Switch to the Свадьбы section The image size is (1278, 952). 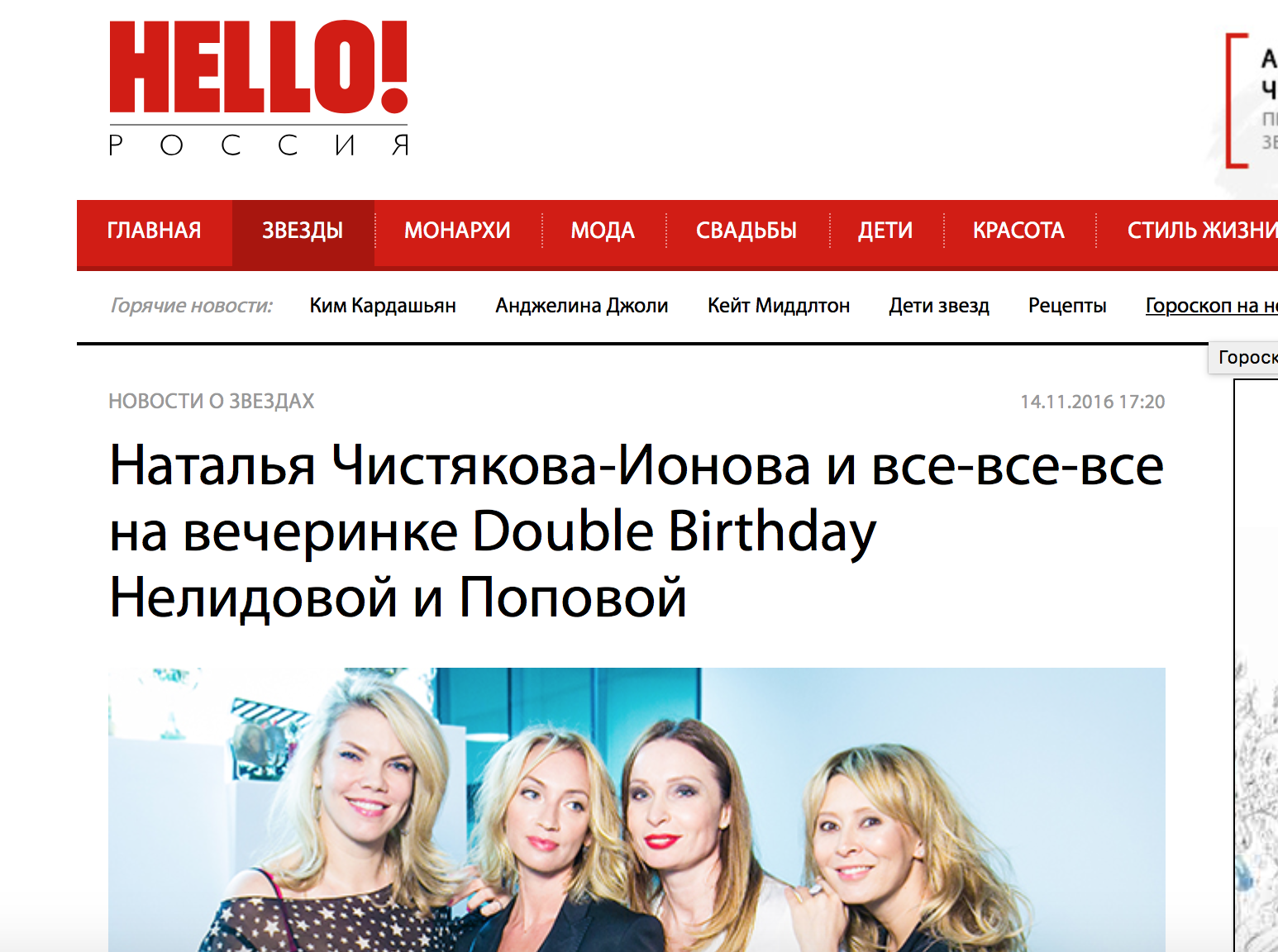[x=746, y=231]
